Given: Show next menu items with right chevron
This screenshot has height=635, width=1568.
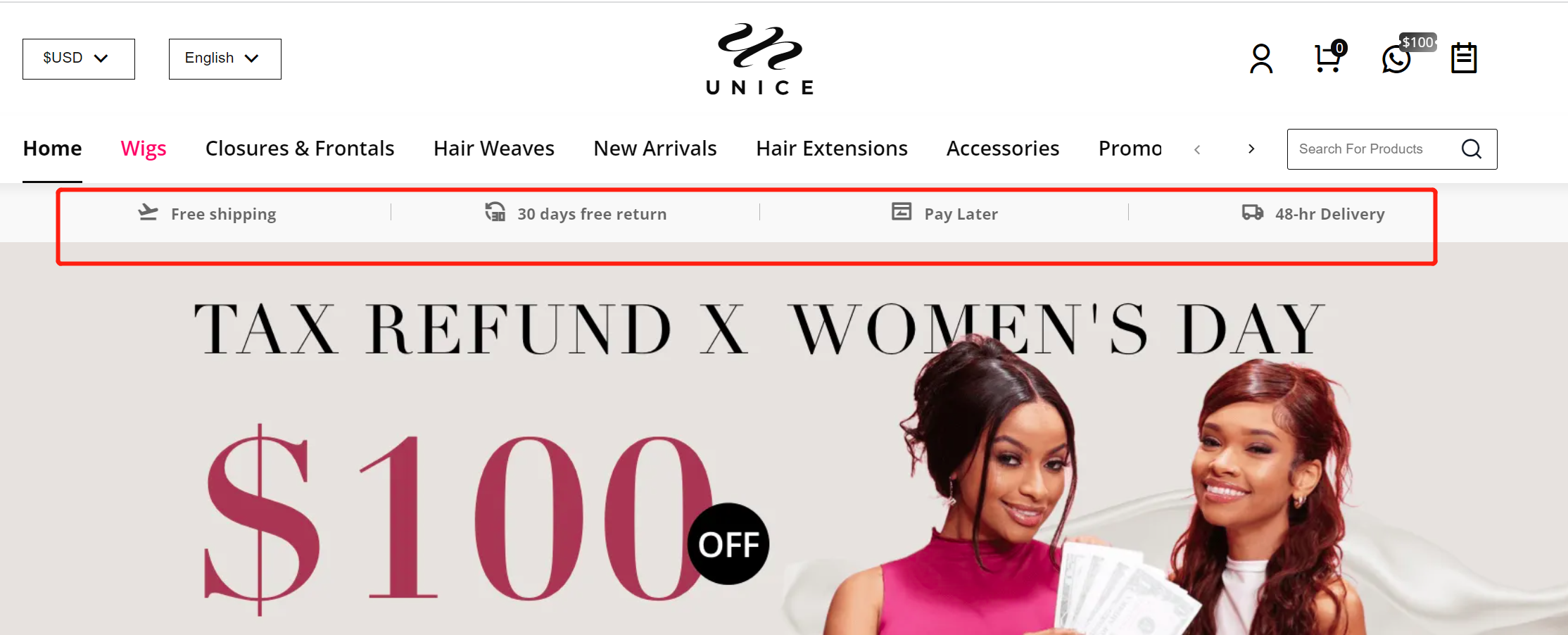Looking at the screenshot, I should (x=1251, y=149).
